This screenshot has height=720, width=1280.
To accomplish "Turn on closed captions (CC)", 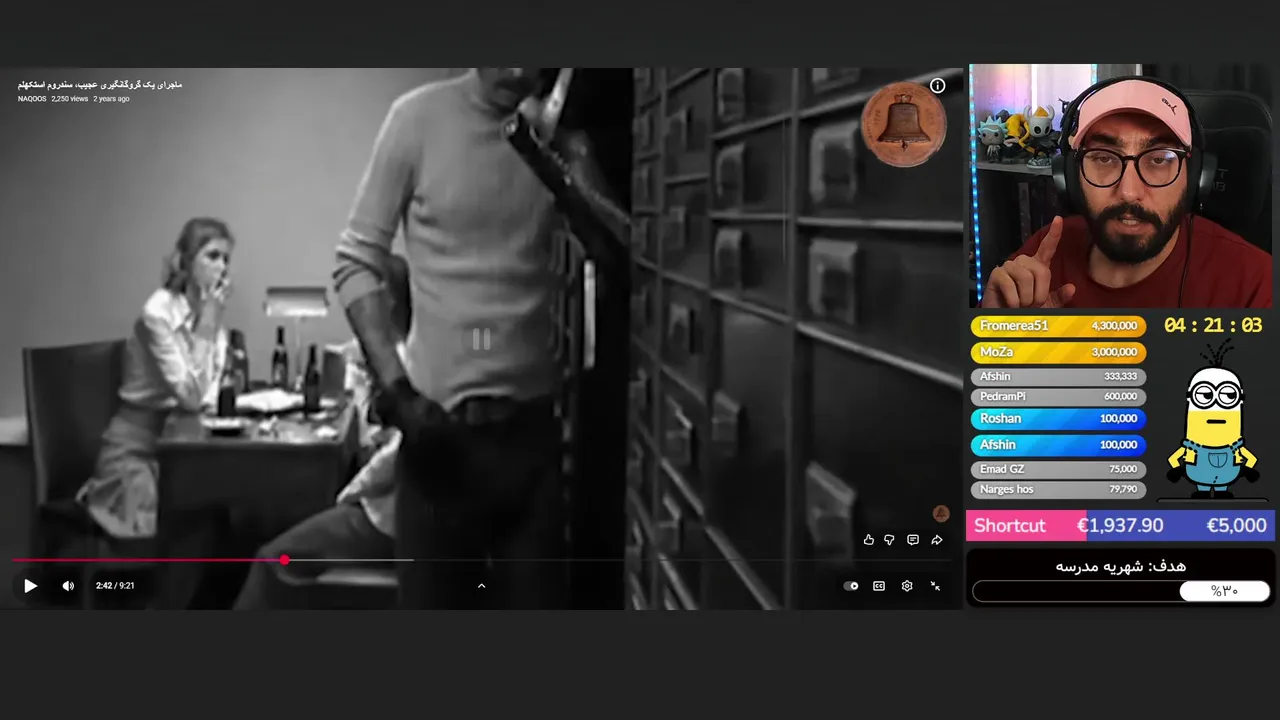I will pos(879,586).
